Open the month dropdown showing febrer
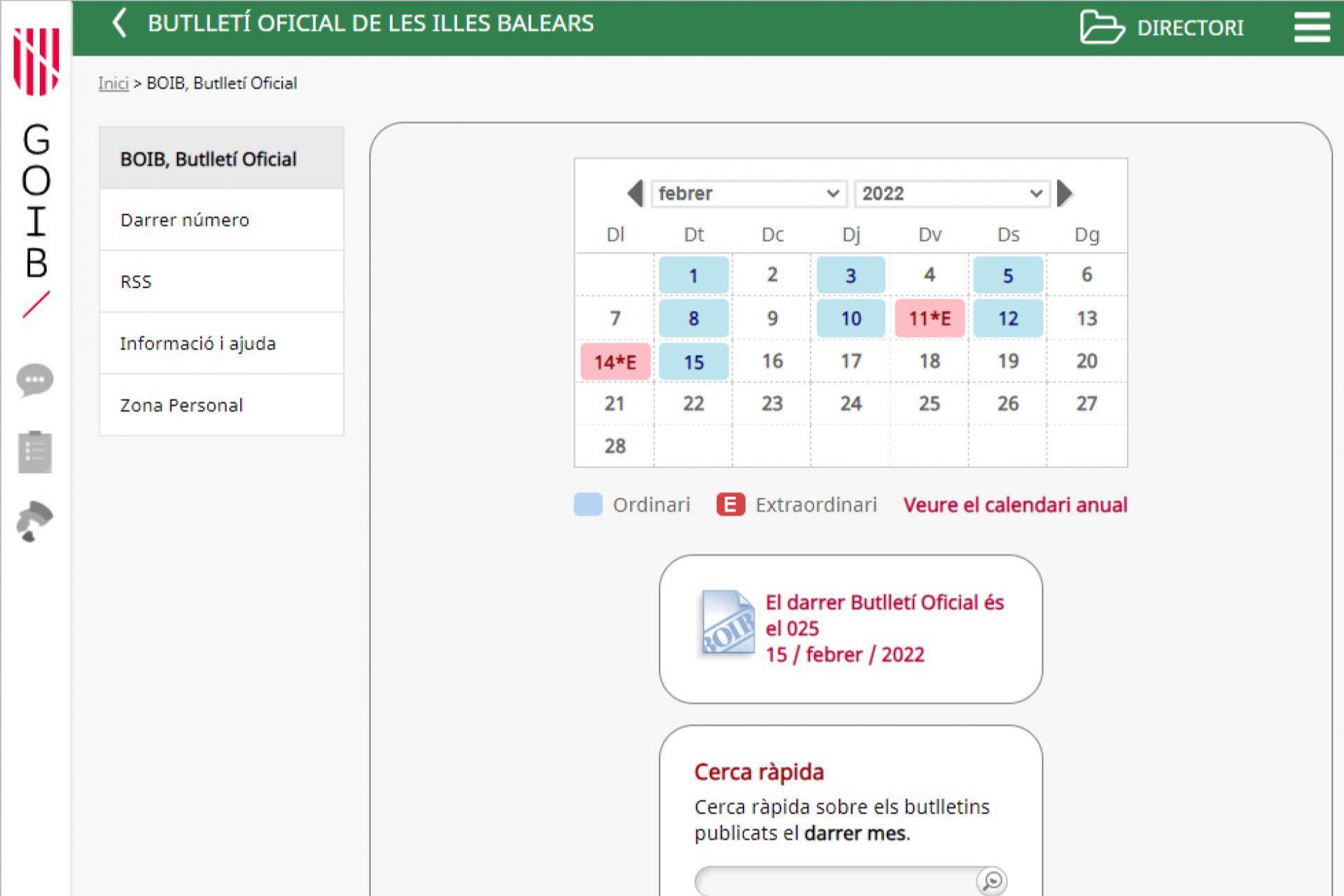 749,193
